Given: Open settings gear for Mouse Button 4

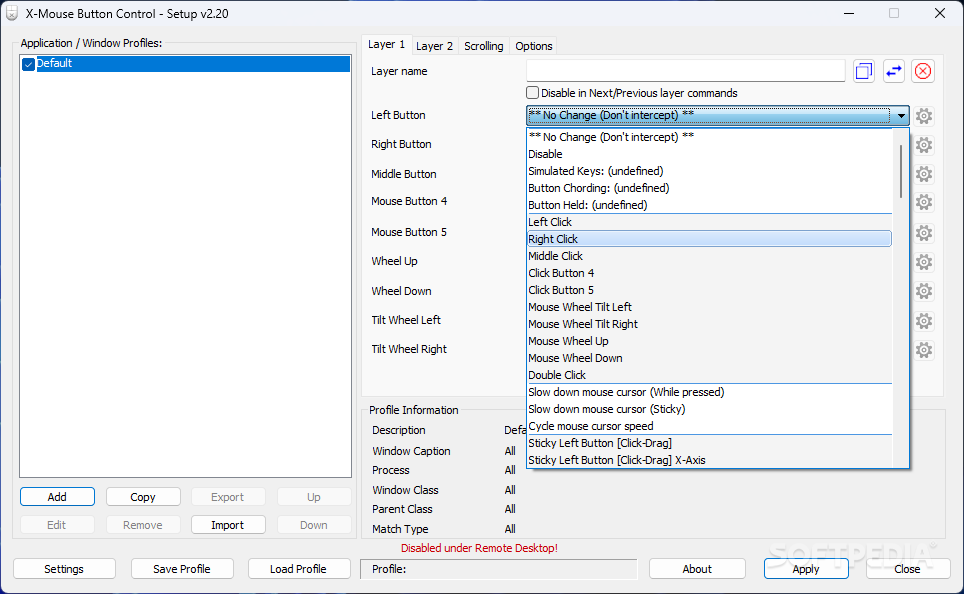Looking at the screenshot, I should pyautogui.click(x=923, y=202).
